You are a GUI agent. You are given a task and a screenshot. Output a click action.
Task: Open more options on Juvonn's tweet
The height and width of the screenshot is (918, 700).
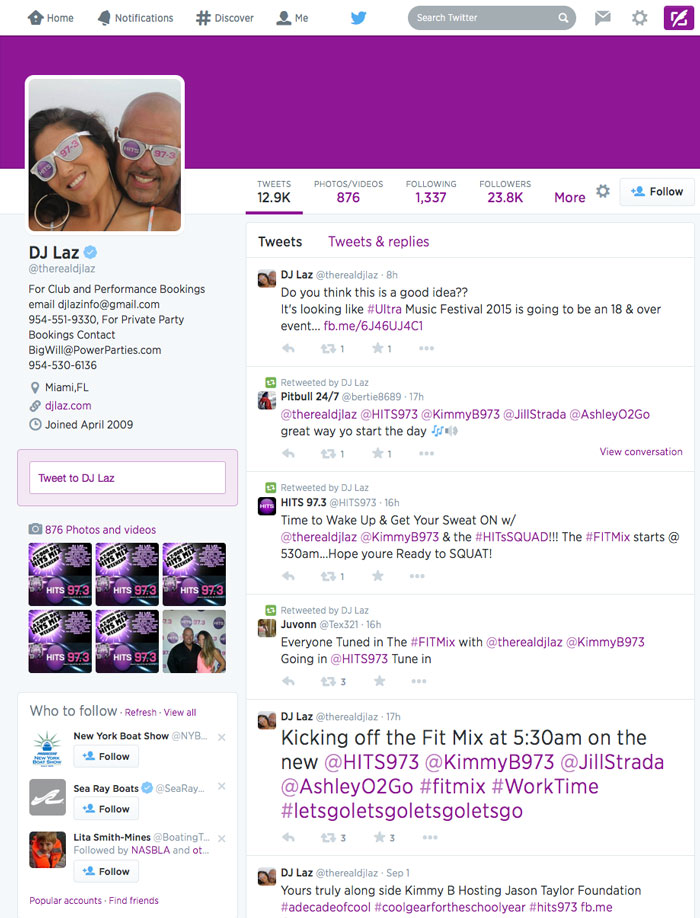click(418, 681)
